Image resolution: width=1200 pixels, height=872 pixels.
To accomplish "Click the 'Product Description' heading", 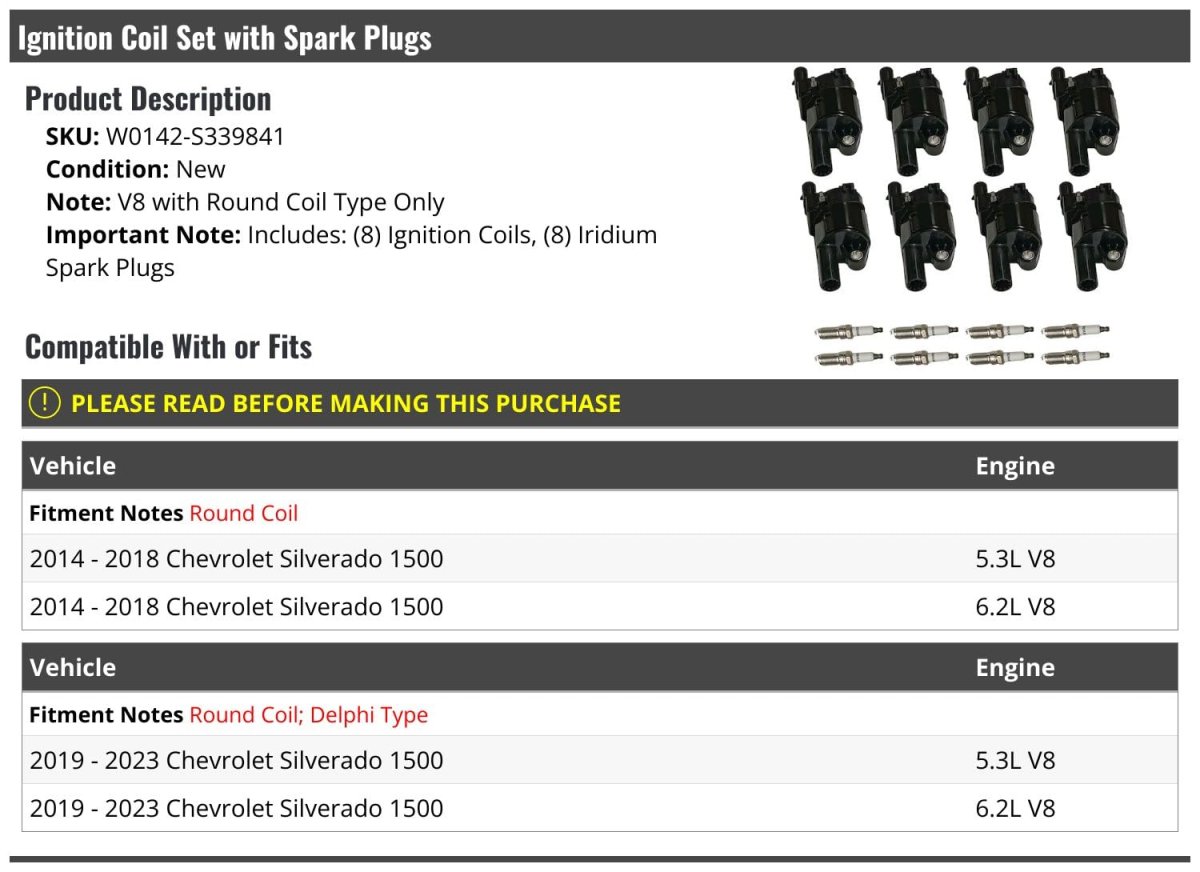I will pyautogui.click(x=148, y=99).
